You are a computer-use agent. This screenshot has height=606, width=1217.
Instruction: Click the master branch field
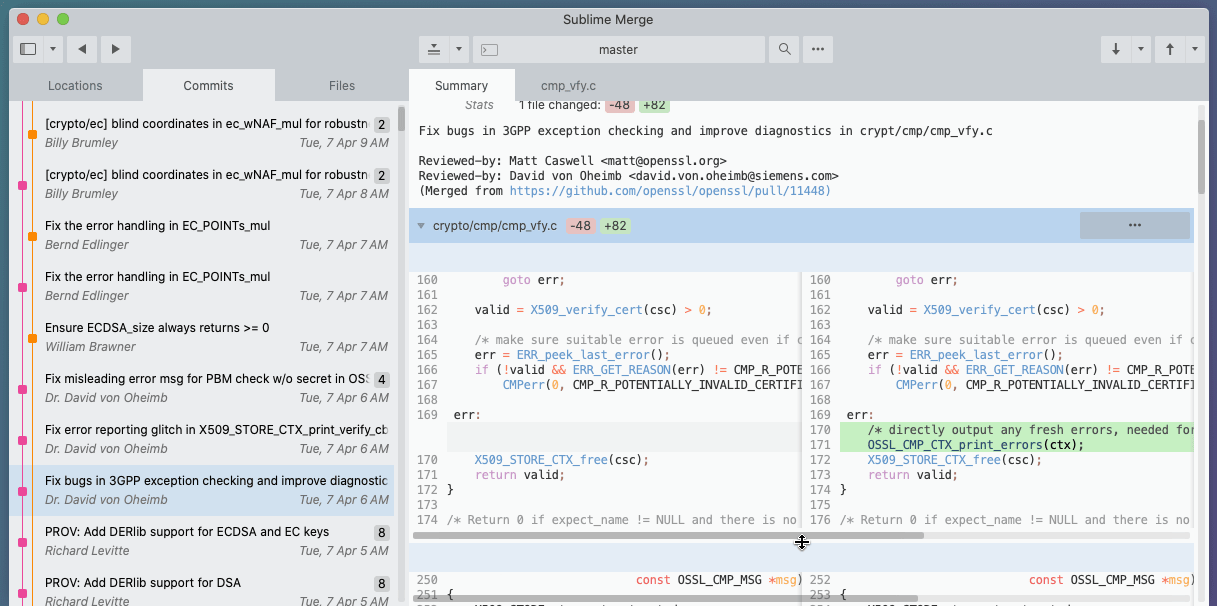pyautogui.click(x=618, y=48)
